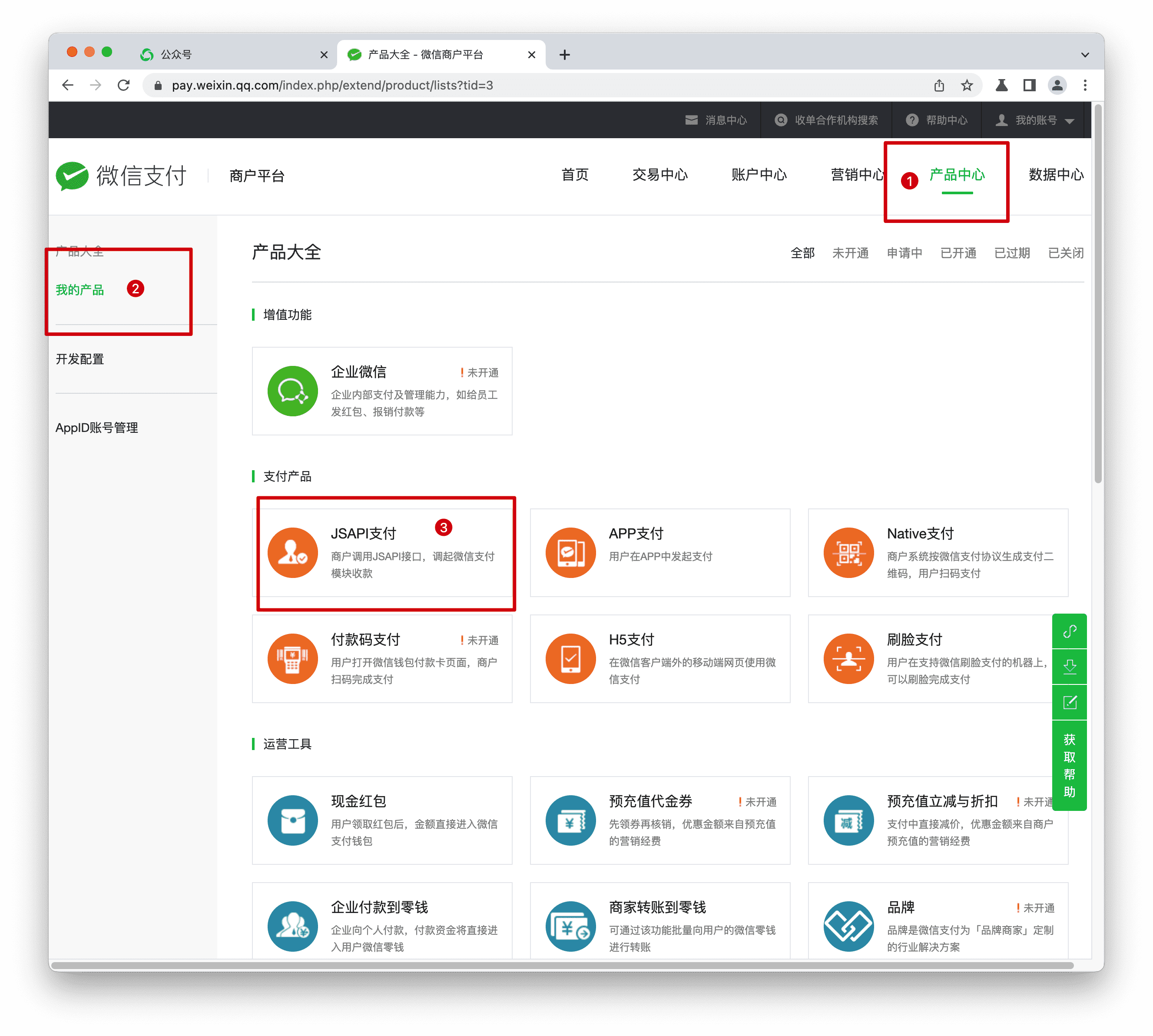Screen dimensions: 1153x1036
Task: Filter products by 已过期
Action: (1012, 253)
